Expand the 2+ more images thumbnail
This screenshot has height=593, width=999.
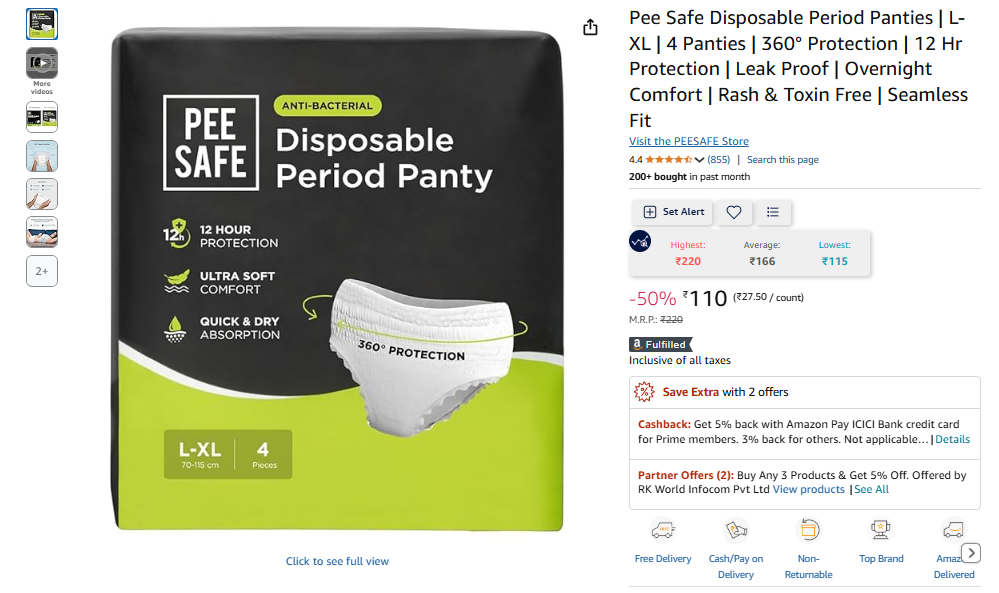41,271
